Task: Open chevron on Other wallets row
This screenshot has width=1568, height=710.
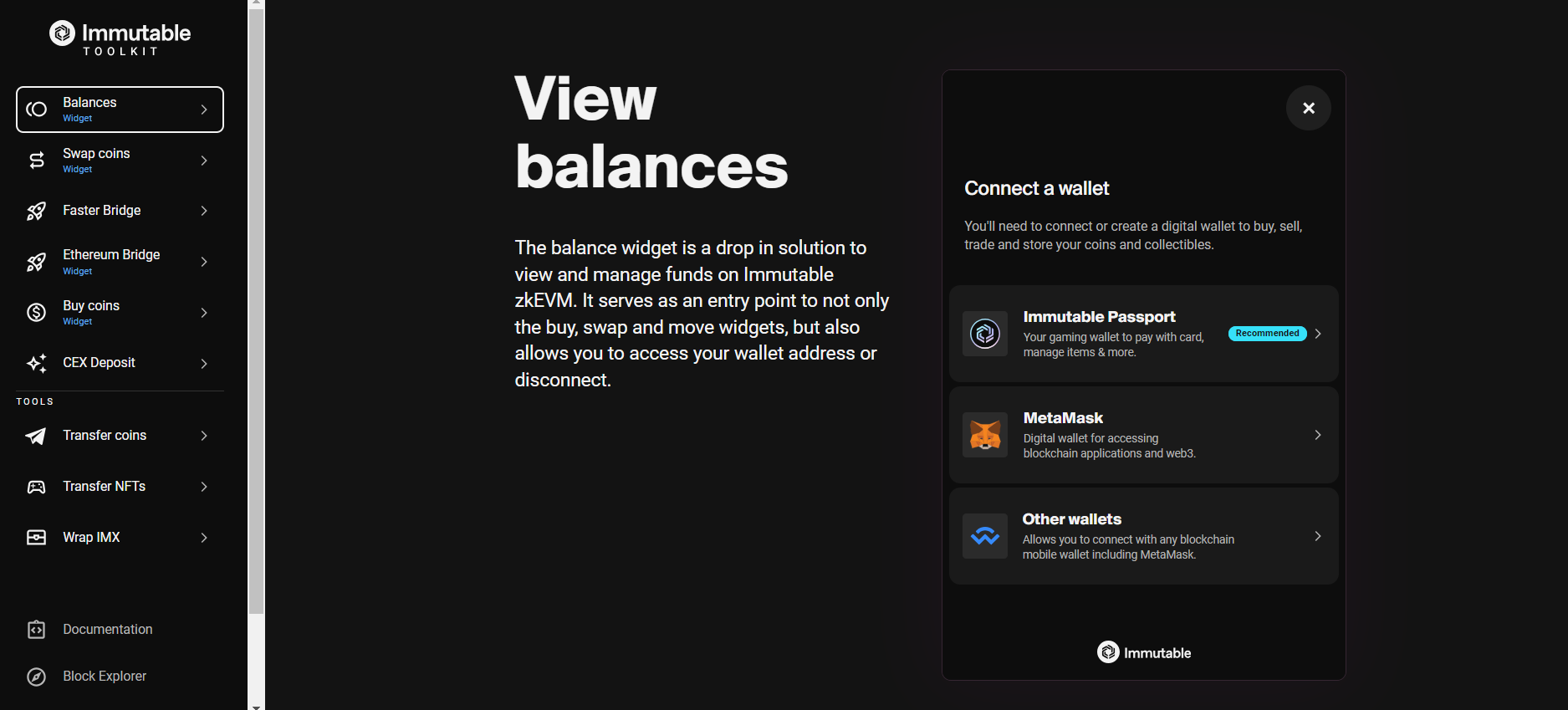Action: 1318,536
